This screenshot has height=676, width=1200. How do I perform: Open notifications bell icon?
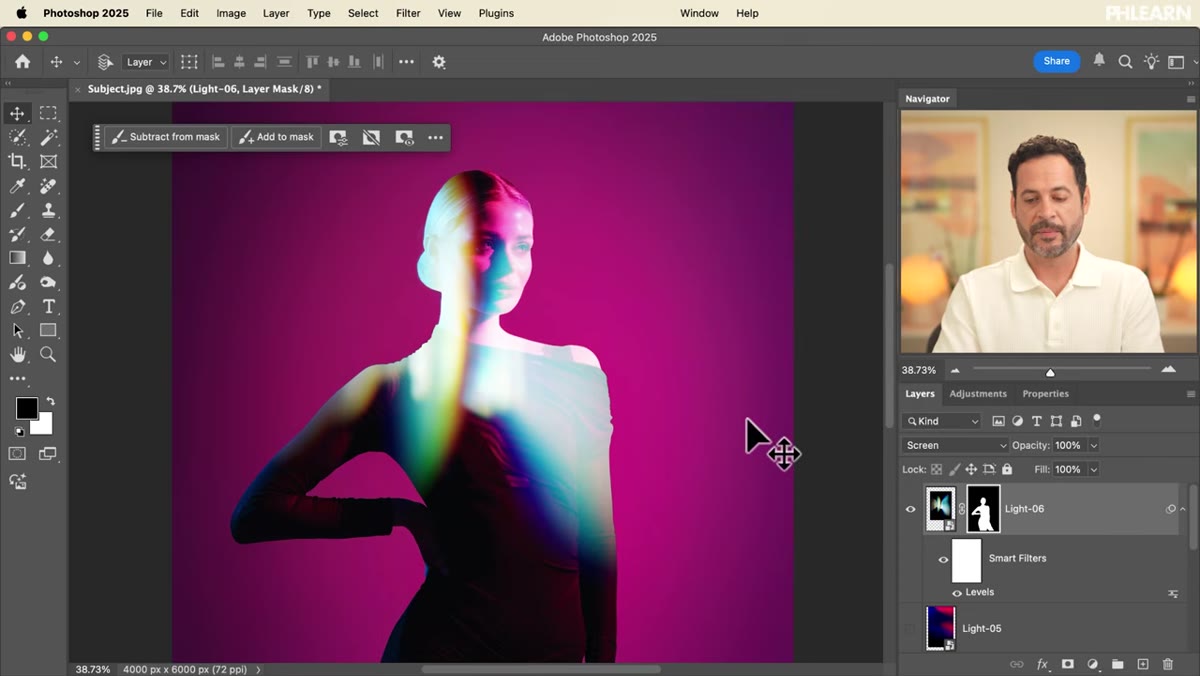coord(1099,61)
